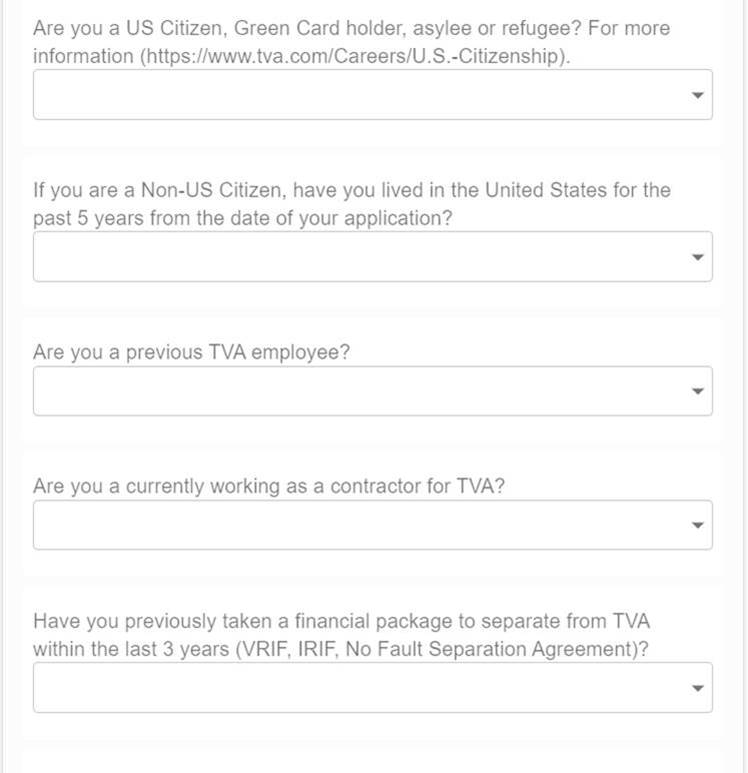Open the financial package separation dropdown
The image size is (748, 773).
coord(360,688)
